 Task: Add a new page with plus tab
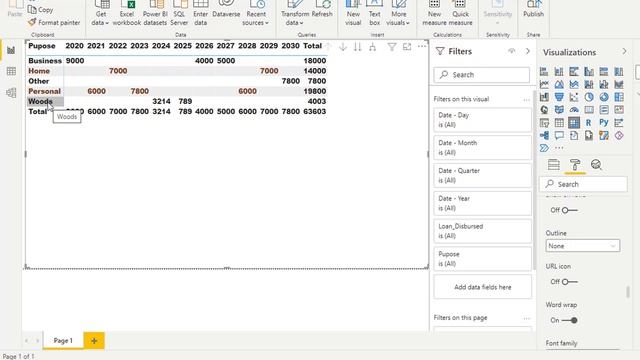click(x=94, y=340)
